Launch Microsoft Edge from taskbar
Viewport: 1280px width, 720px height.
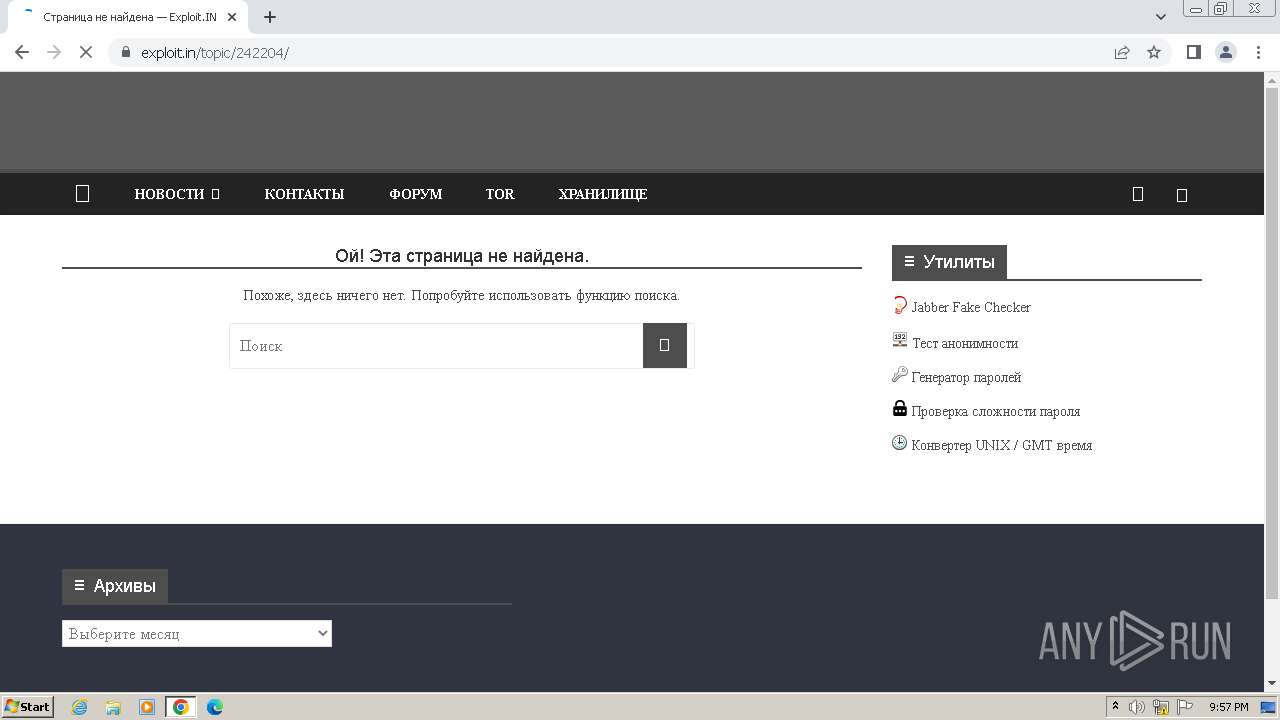point(215,707)
